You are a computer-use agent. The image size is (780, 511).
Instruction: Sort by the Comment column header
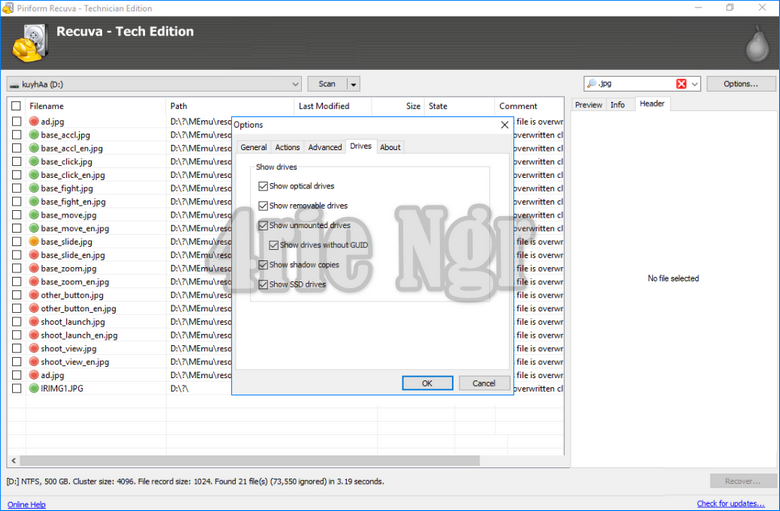coord(529,106)
